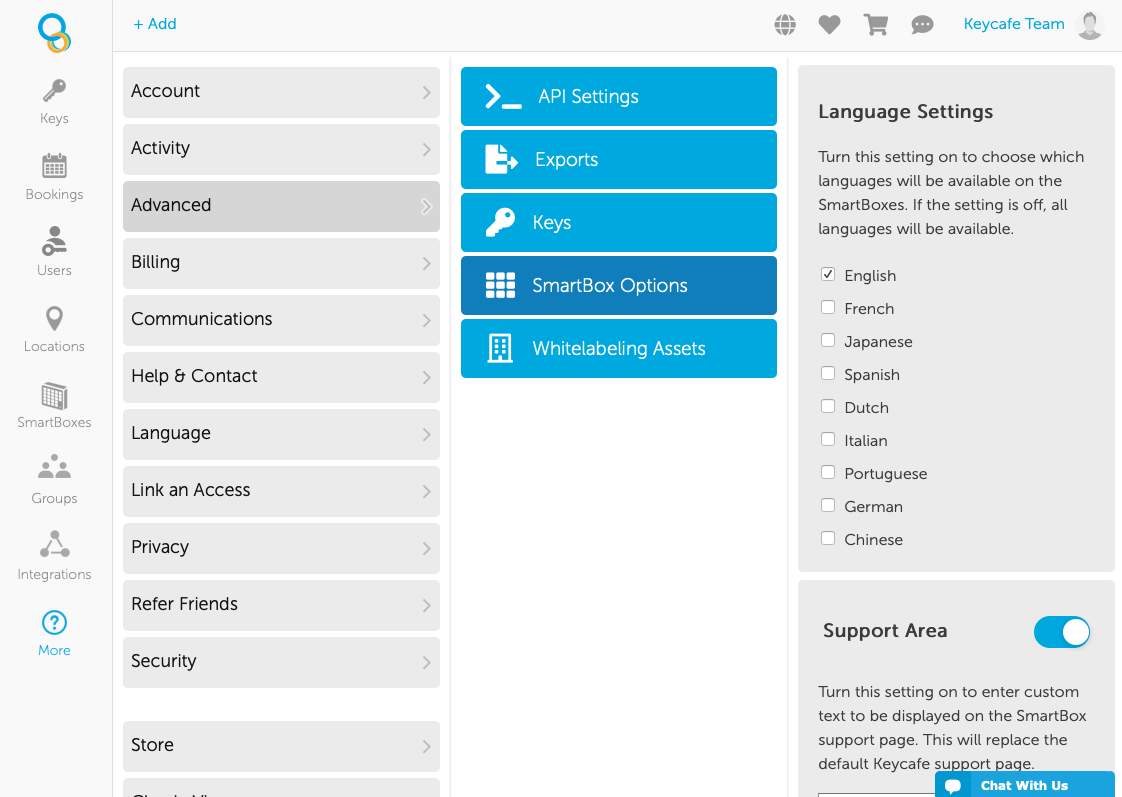Click the API Settings terminal icon

(503, 97)
